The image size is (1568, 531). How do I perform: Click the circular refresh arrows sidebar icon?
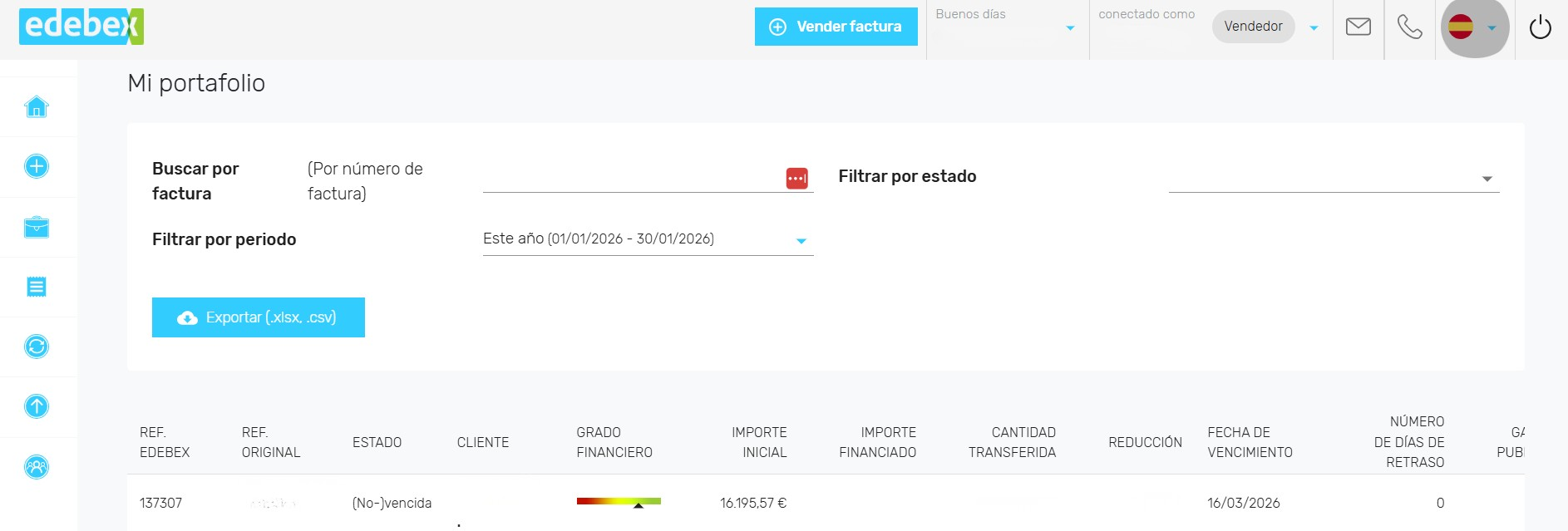(37, 347)
